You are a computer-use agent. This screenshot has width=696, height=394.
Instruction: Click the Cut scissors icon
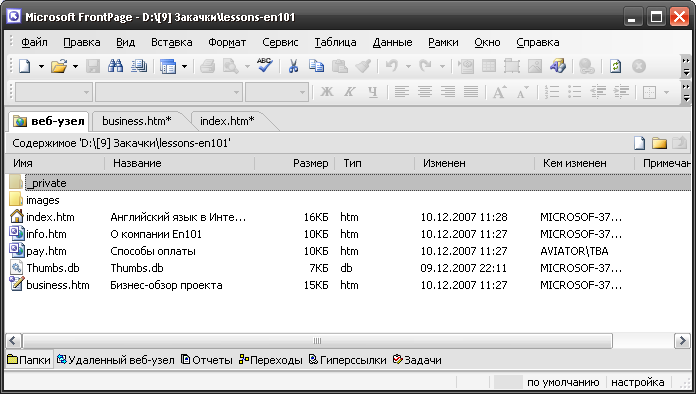[293, 67]
